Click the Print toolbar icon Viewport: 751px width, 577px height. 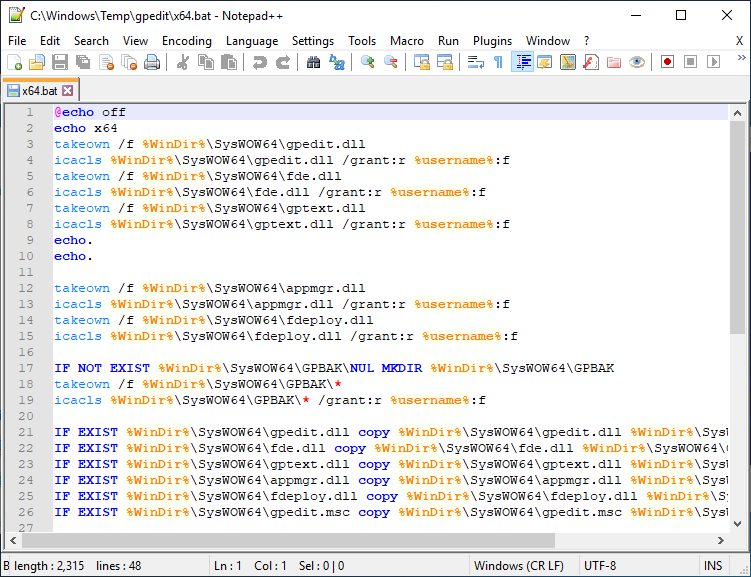pyautogui.click(x=152, y=62)
